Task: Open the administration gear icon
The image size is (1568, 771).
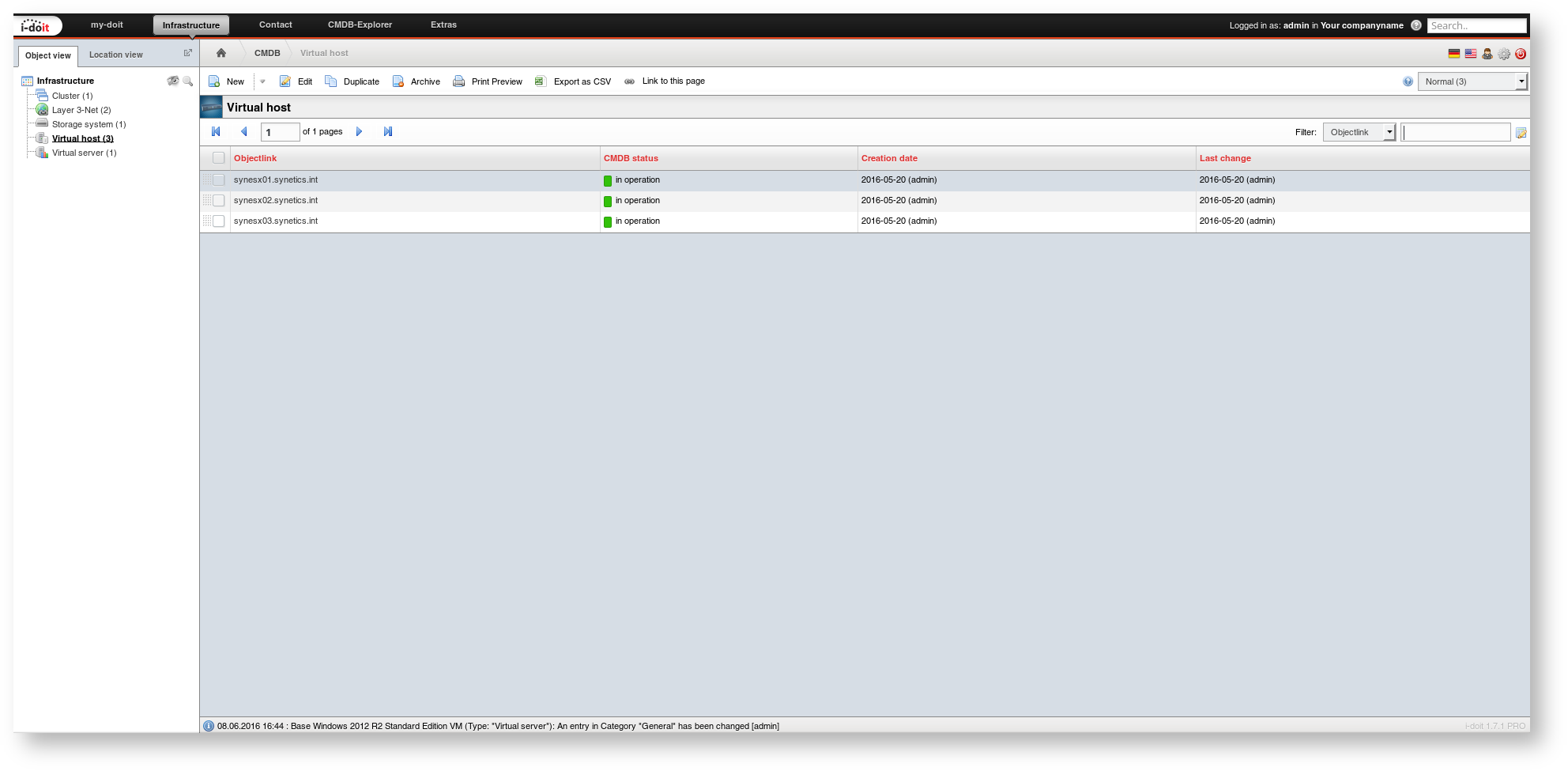Action: (x=1504, y=54)
